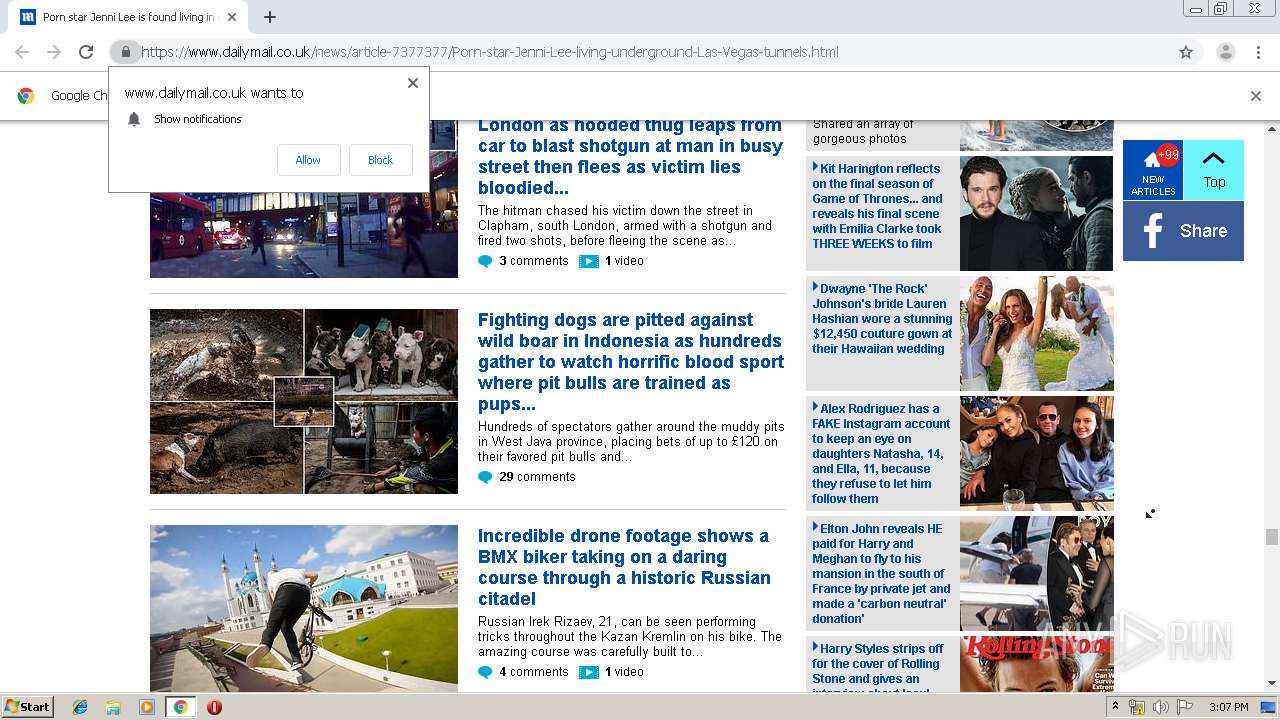The height and width of the screenshot is (720, 1280).
Task: View 3 comments on shotgun article
Action: click(533, 261)
